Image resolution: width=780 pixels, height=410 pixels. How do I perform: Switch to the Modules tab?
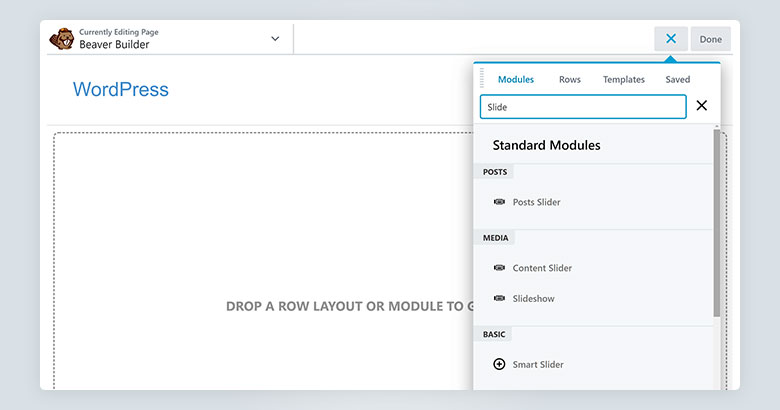(x=516, y=80)
